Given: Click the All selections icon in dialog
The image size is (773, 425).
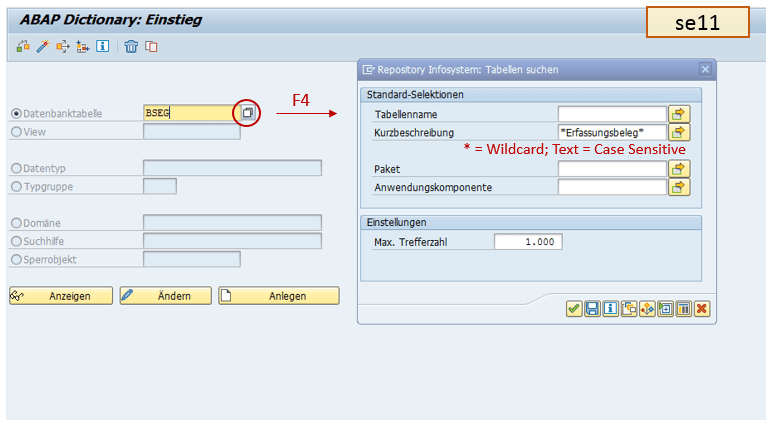Looking at the screenshot, I should tap(647, 309).
